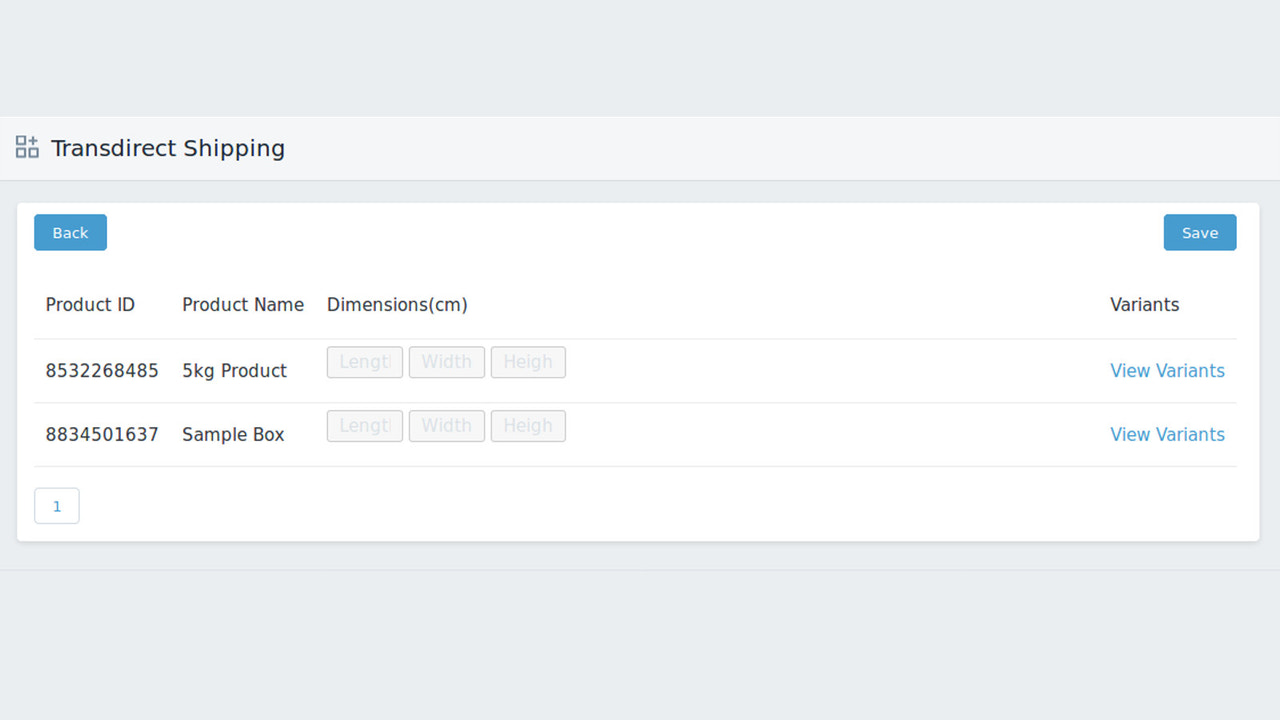Click the Back button

(70, 232)
